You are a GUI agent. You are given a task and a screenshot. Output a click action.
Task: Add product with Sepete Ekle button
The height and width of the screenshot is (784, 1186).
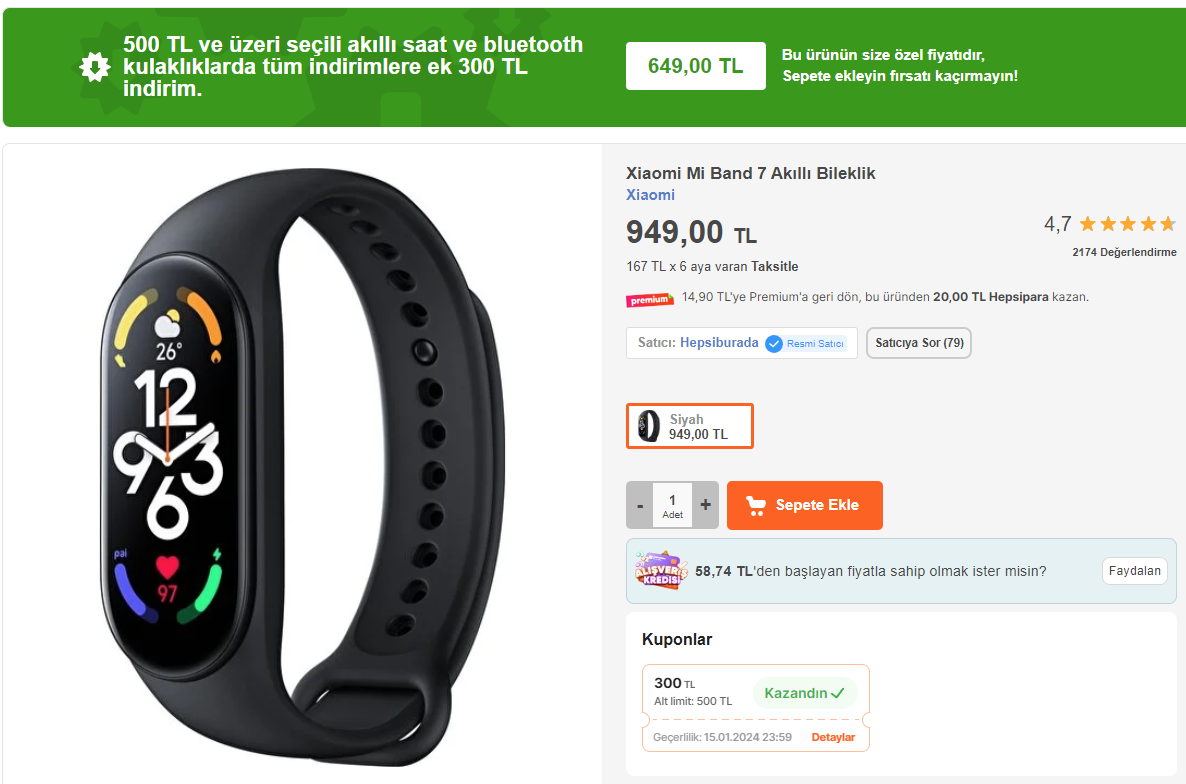805,505
